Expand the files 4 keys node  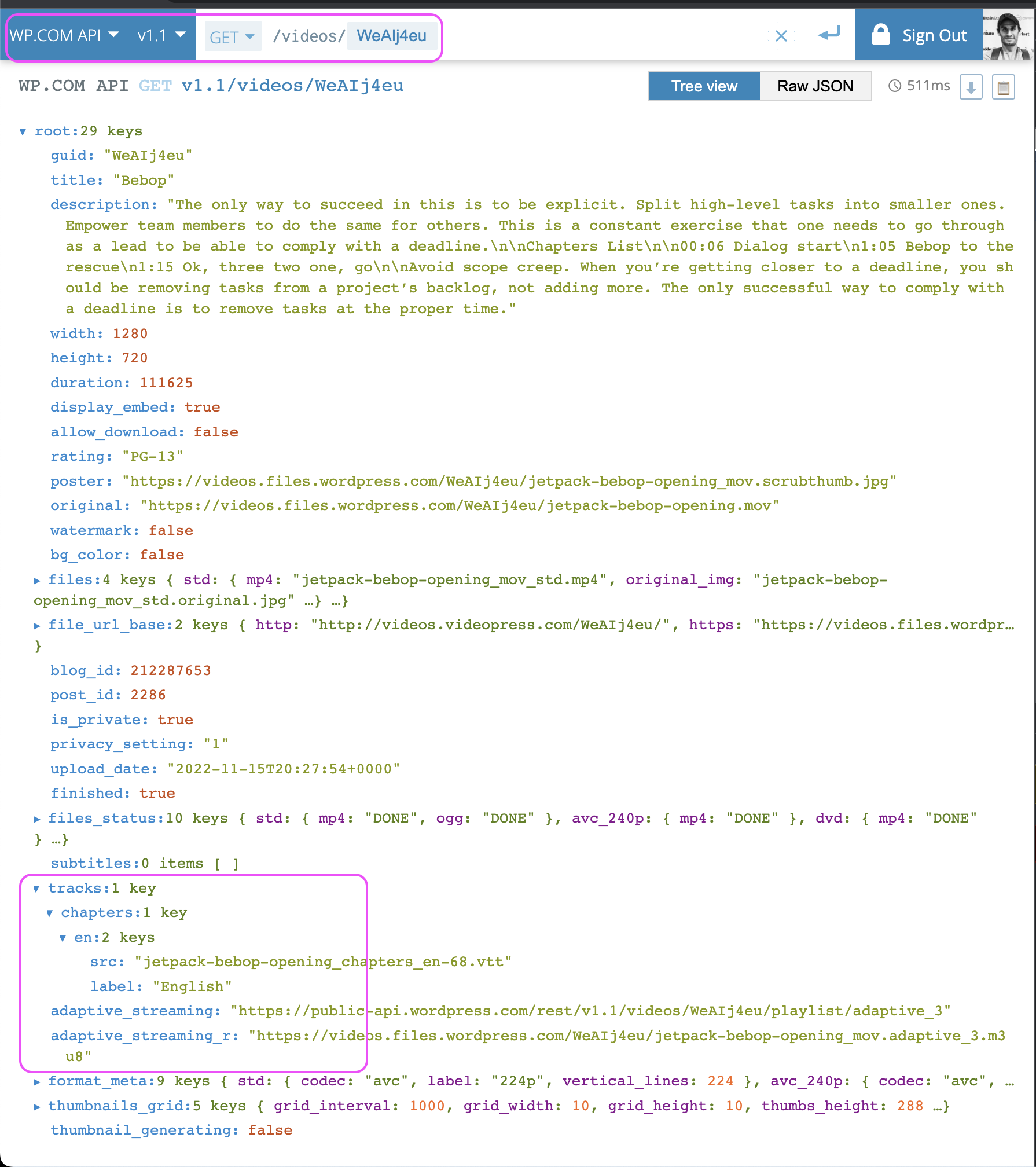click(36, 580)
